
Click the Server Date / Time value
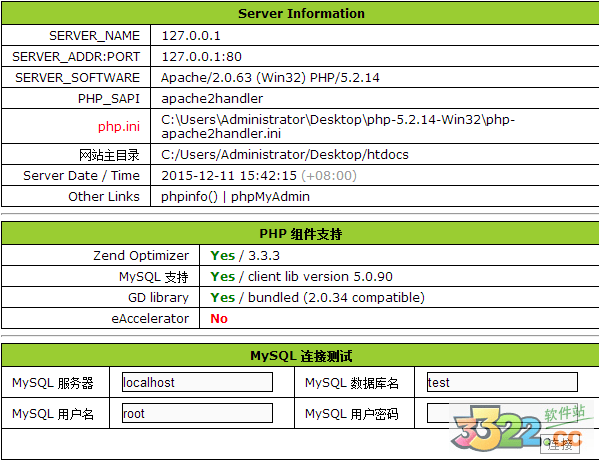point(259,176)
